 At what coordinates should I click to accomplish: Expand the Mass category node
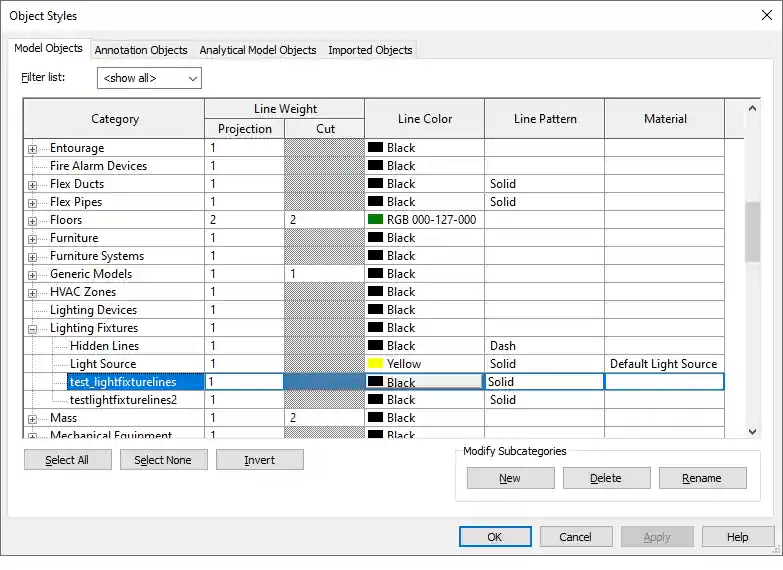coord(32,418)
